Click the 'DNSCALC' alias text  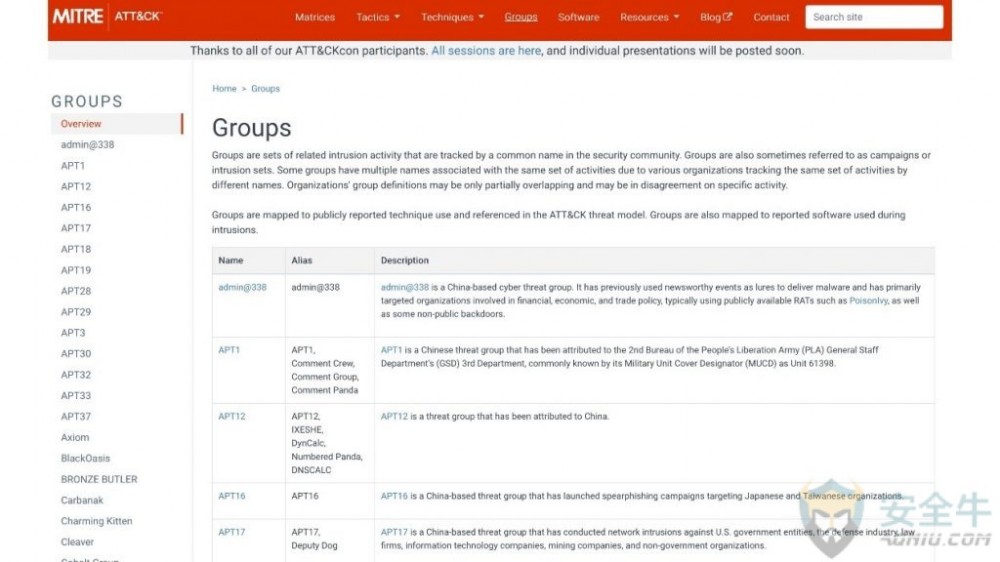coord(311,470)
